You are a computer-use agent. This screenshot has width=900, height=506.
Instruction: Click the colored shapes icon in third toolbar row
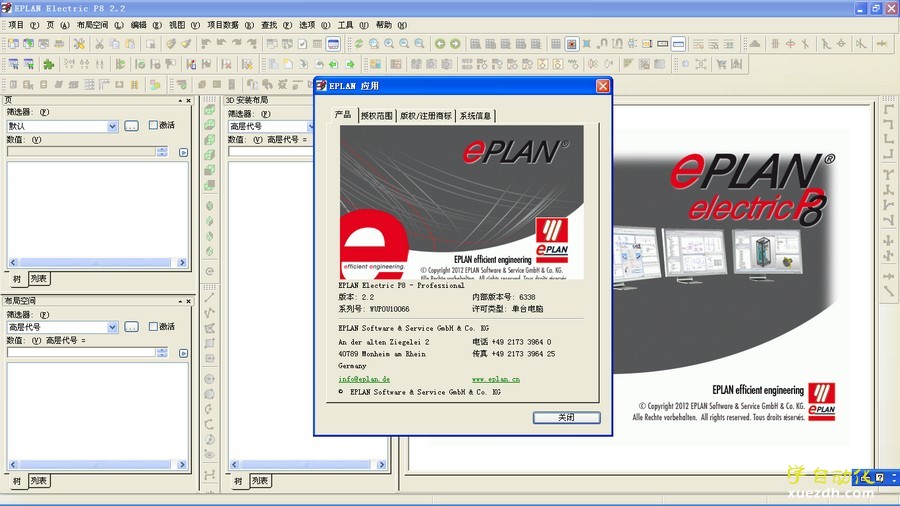[155, 85]
